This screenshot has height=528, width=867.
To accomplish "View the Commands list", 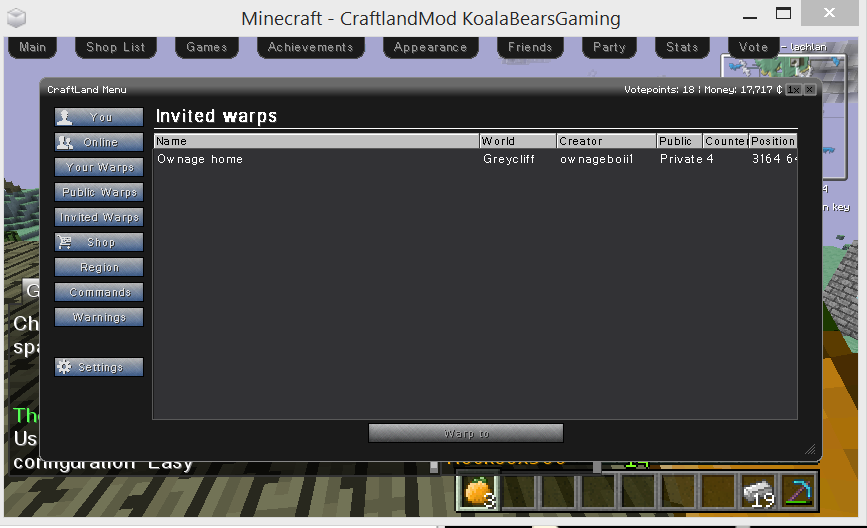I will 99,292.
